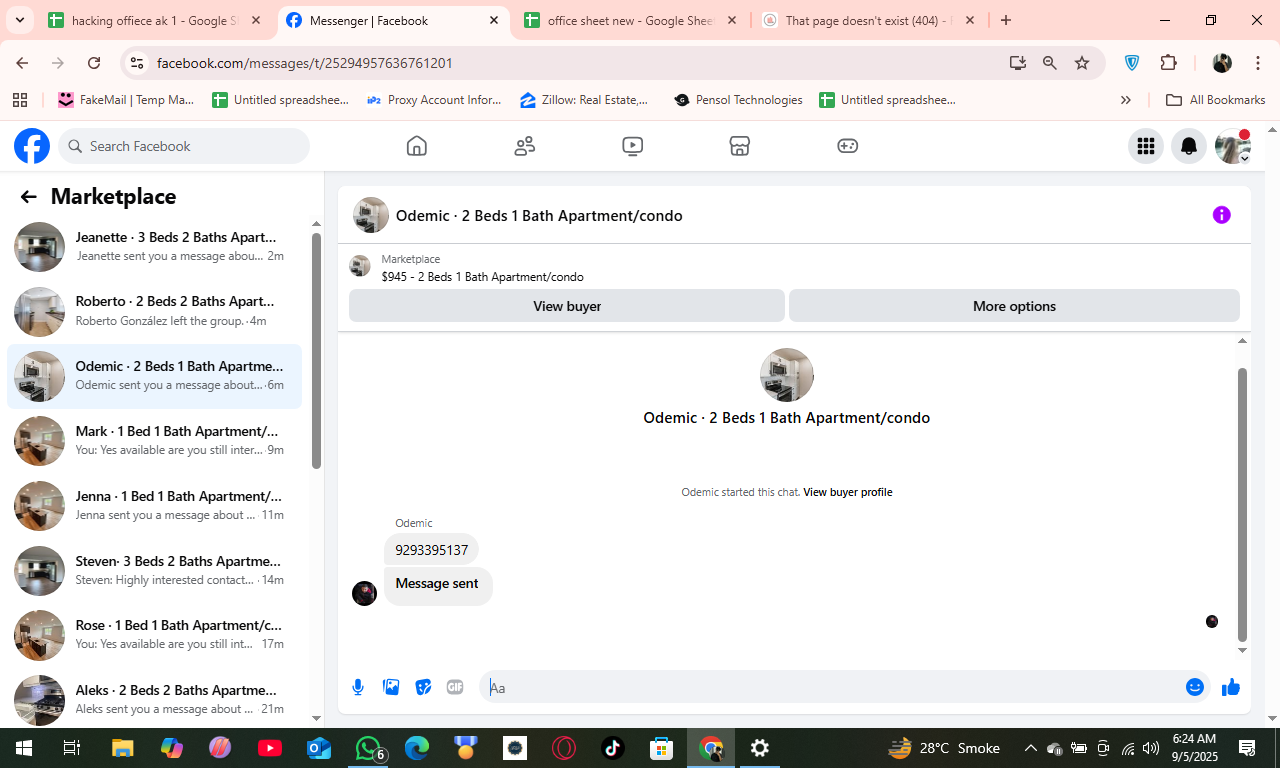Open the notifications bell icon

1189,146
